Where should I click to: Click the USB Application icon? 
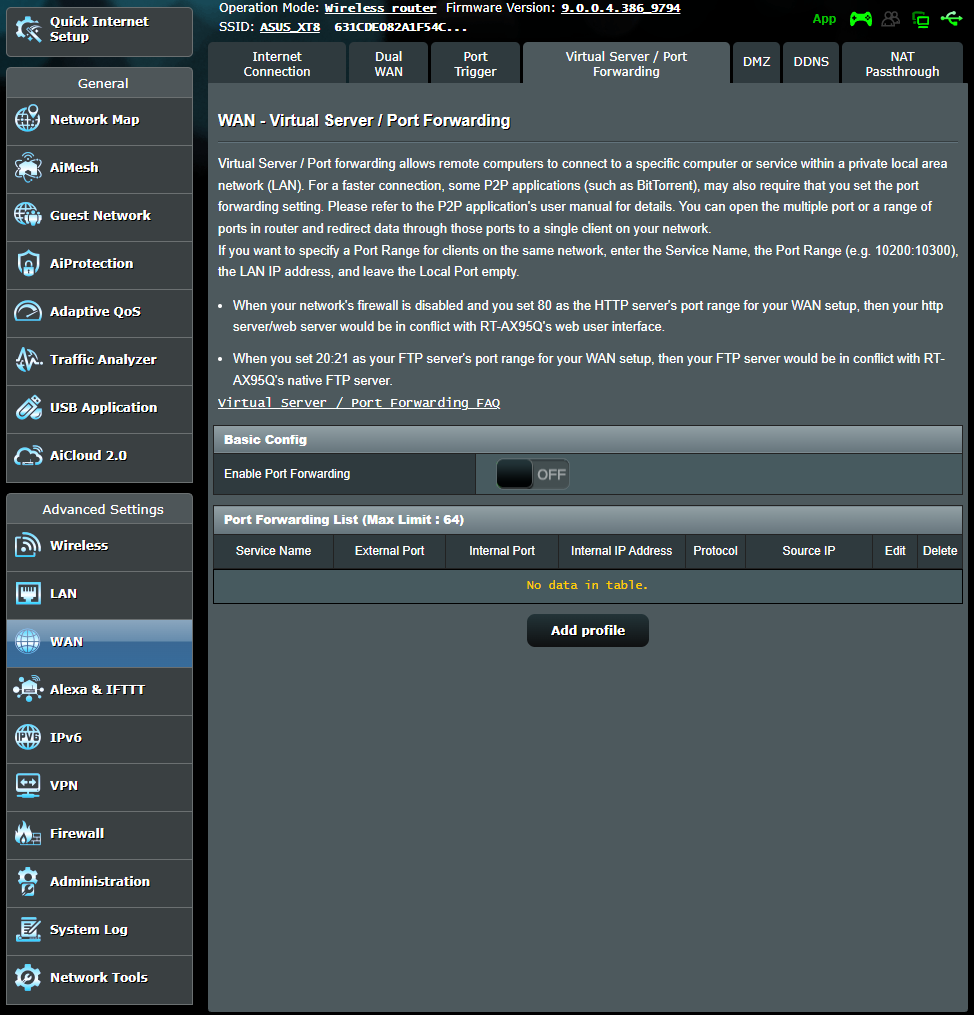point(28,407)
